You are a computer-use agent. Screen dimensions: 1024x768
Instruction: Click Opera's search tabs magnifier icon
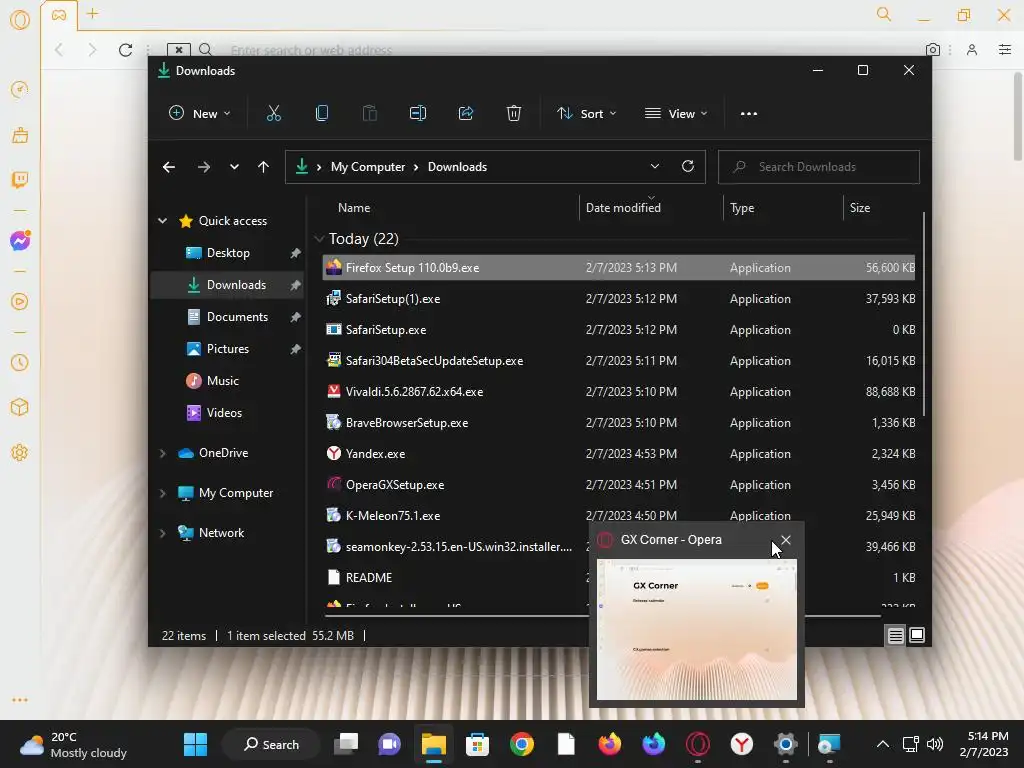[884, 14]
